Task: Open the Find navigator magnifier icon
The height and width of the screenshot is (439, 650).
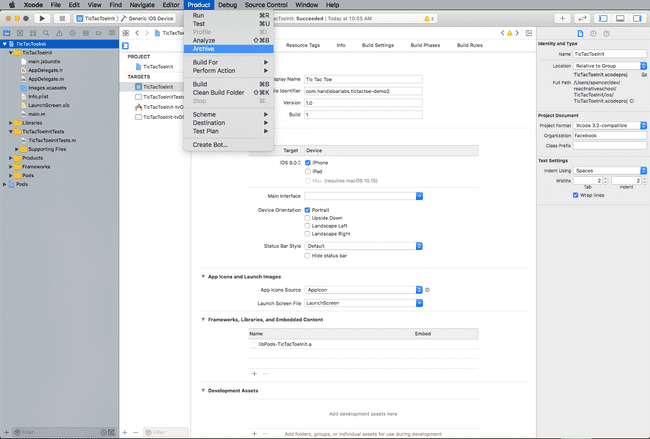Action: [x=46, y=33]
